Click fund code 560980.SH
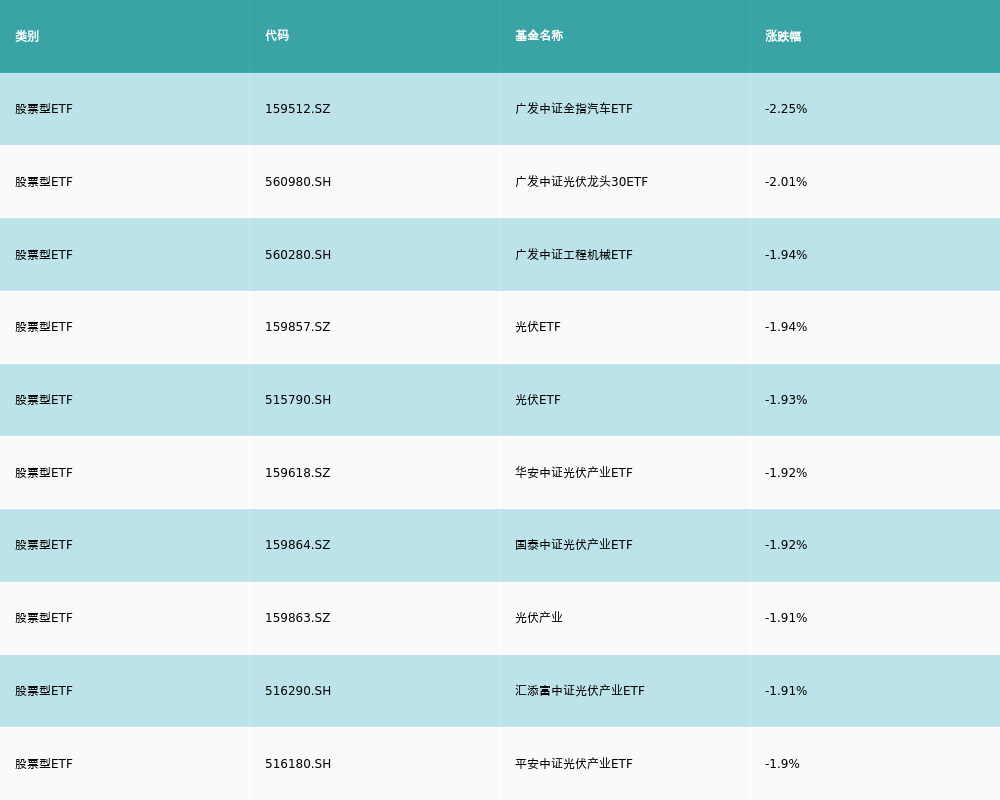This screenshot has width=1000, height=800. click(x=298, y=182)
